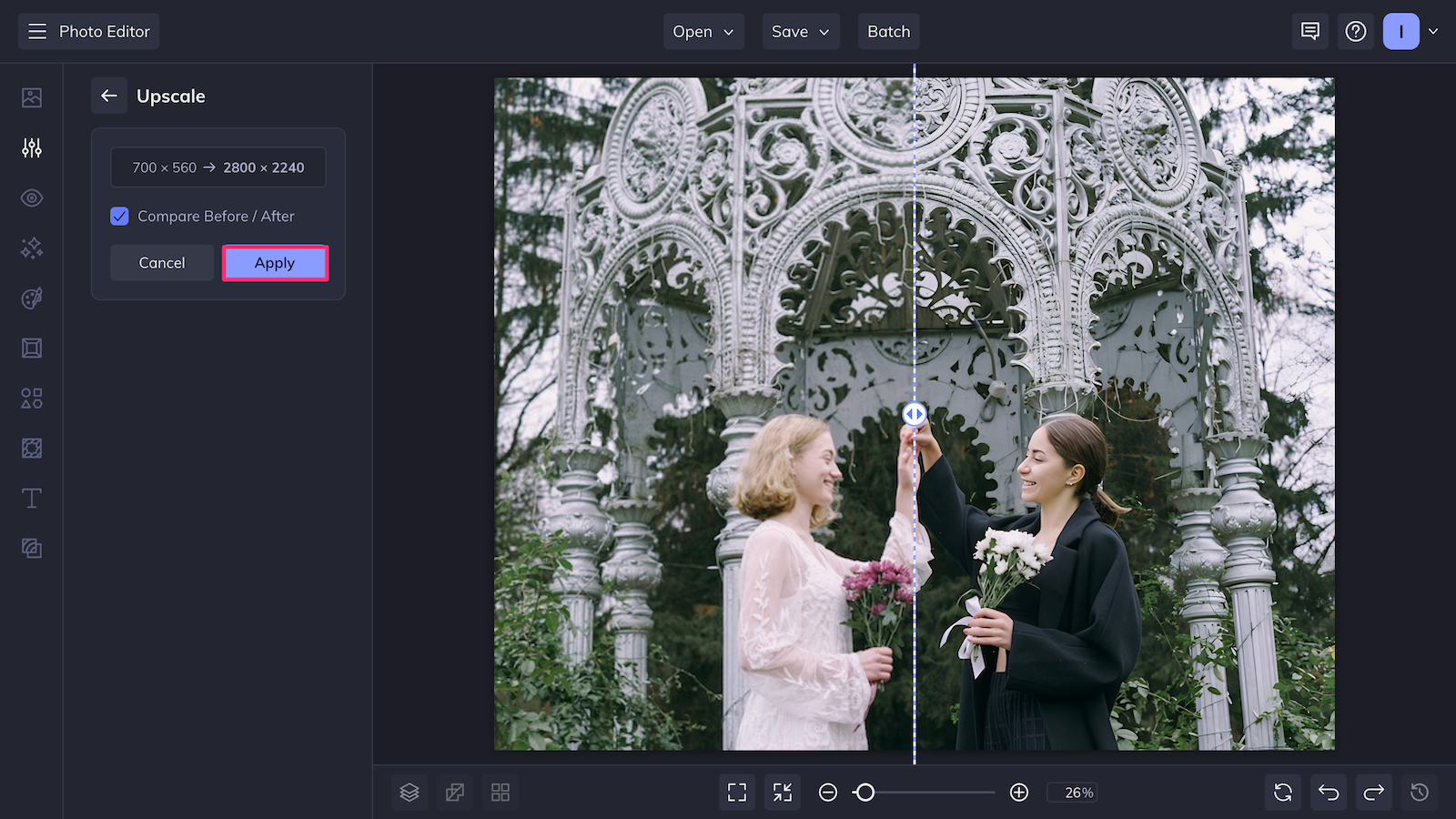Open the AI effects sparkles tool
1456x819 pixels.
point(31,248)
